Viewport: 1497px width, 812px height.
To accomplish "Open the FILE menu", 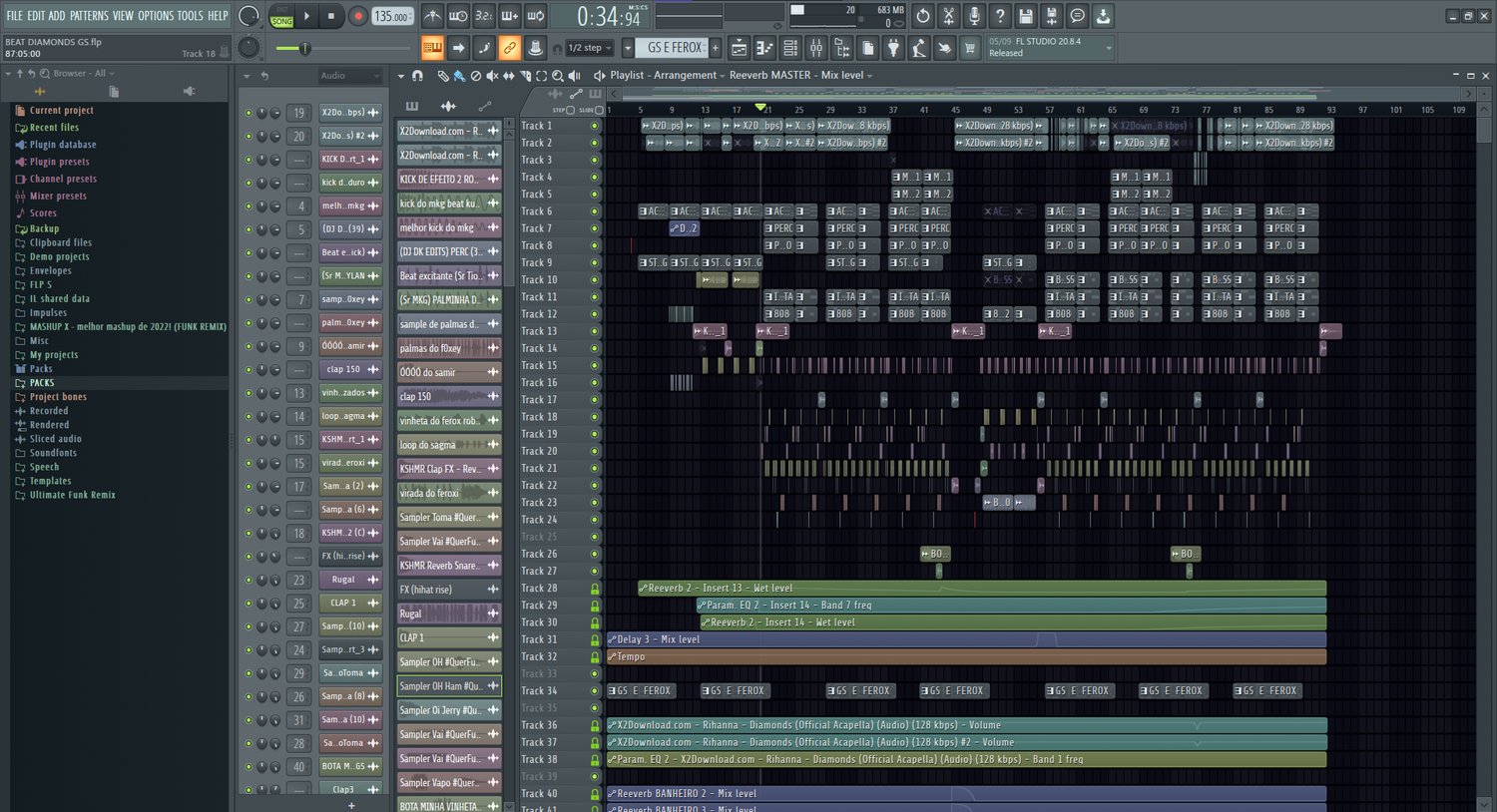I will tap(15, 16).
